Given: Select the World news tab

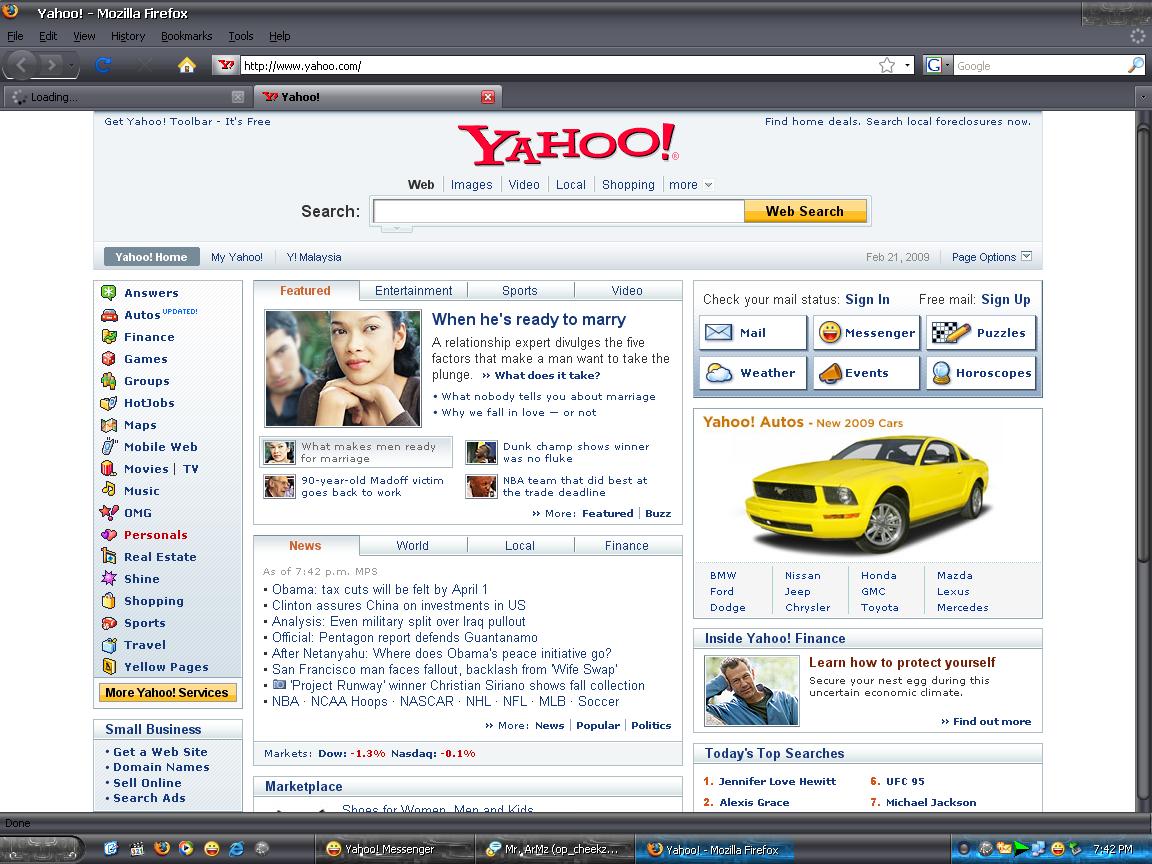Looking at the screenshot, I should click(x=412, y=546).
